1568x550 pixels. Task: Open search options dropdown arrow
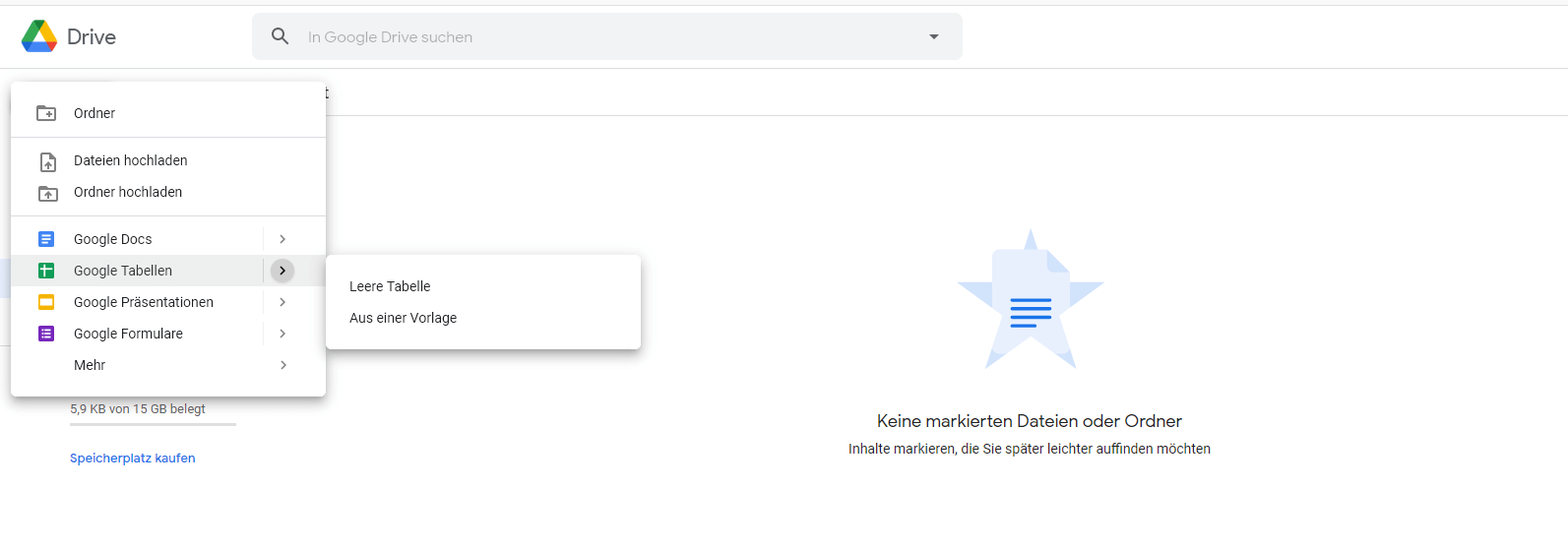(934, 36)
